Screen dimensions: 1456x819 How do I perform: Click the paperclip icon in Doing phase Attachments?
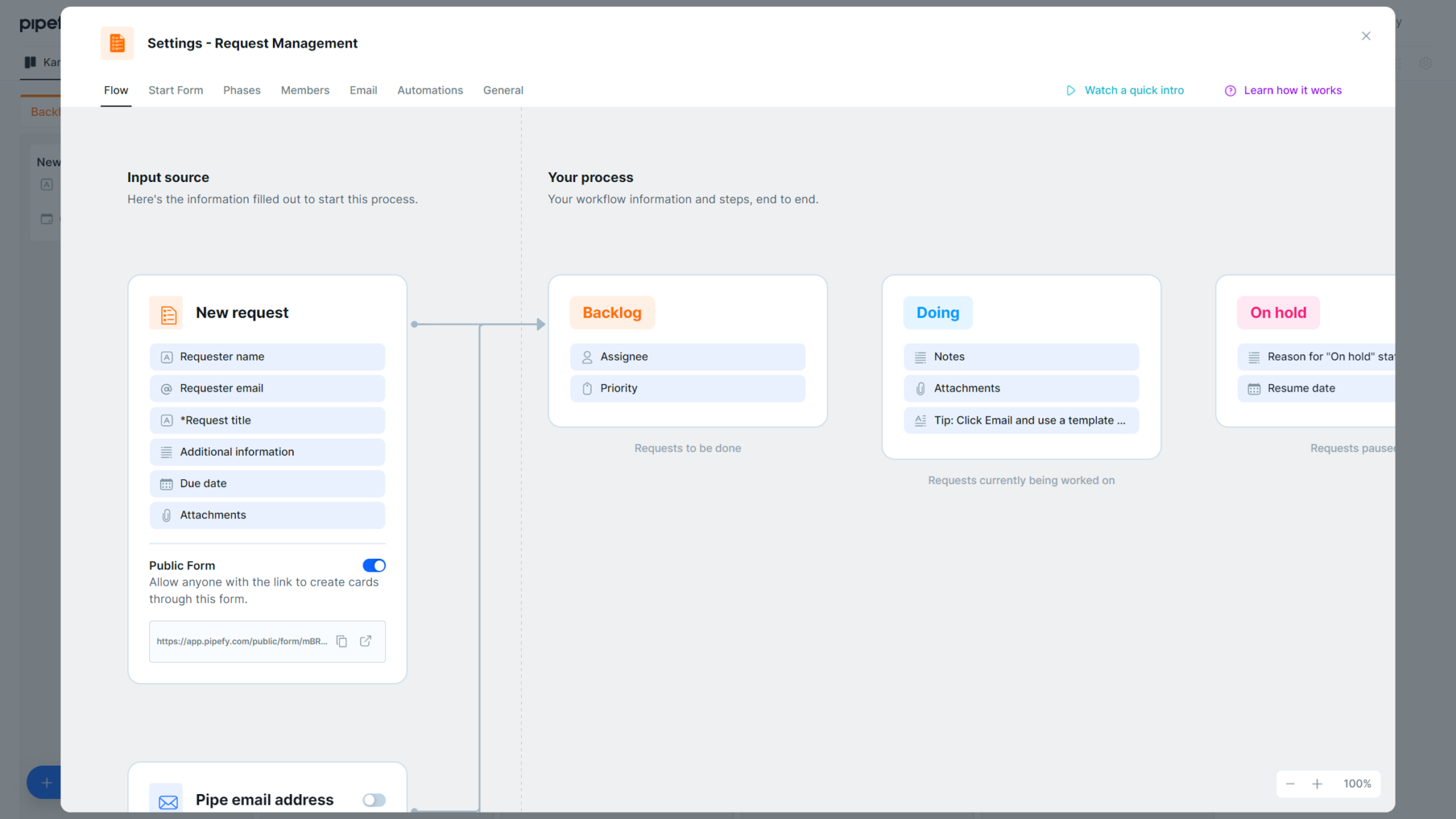920,388
